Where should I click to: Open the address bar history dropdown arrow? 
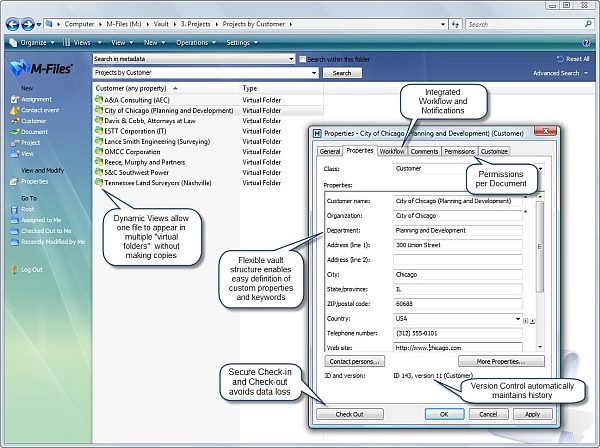(x=443, y=24)
